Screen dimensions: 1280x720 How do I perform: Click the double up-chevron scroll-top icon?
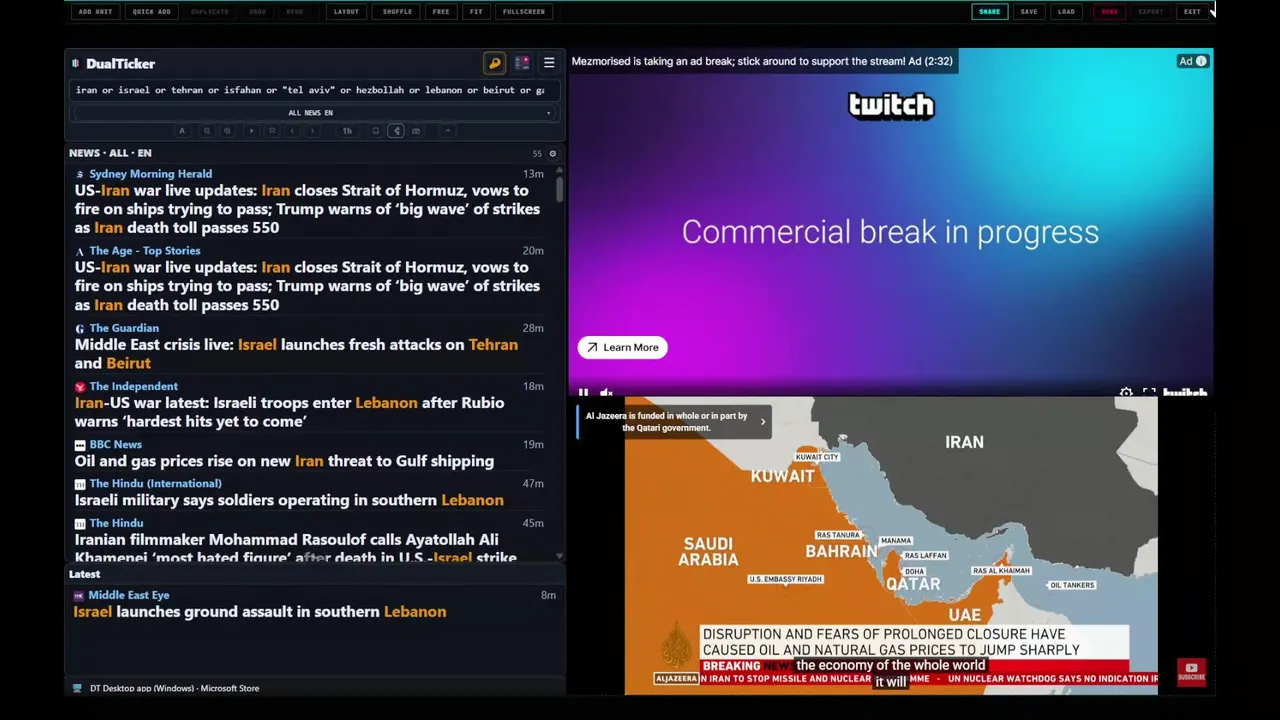(271, 131)
